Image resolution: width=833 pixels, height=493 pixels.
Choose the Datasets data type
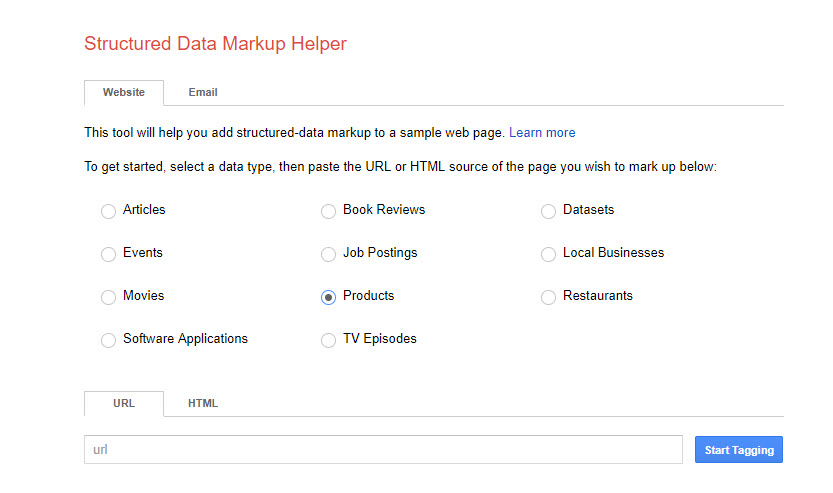tap(548, 211)
